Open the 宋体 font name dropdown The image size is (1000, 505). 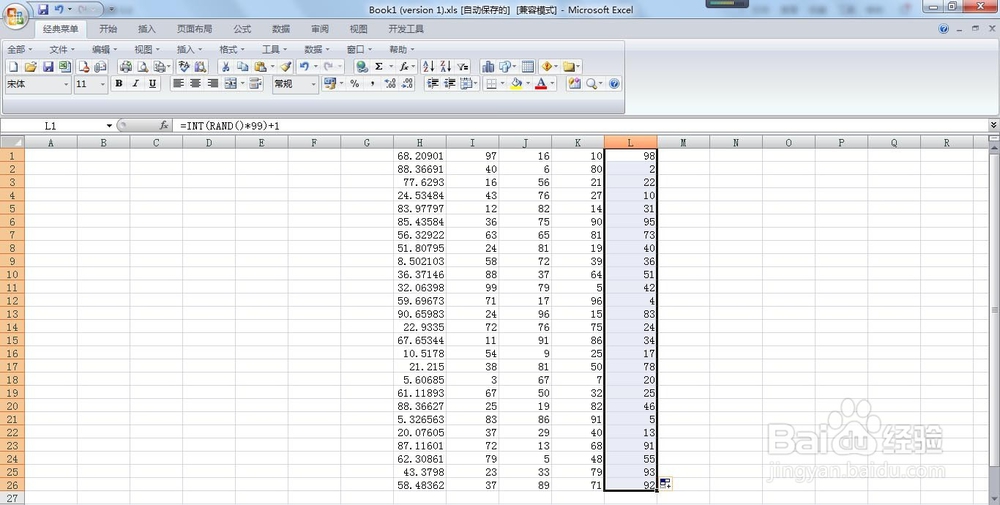pos(66,84)
